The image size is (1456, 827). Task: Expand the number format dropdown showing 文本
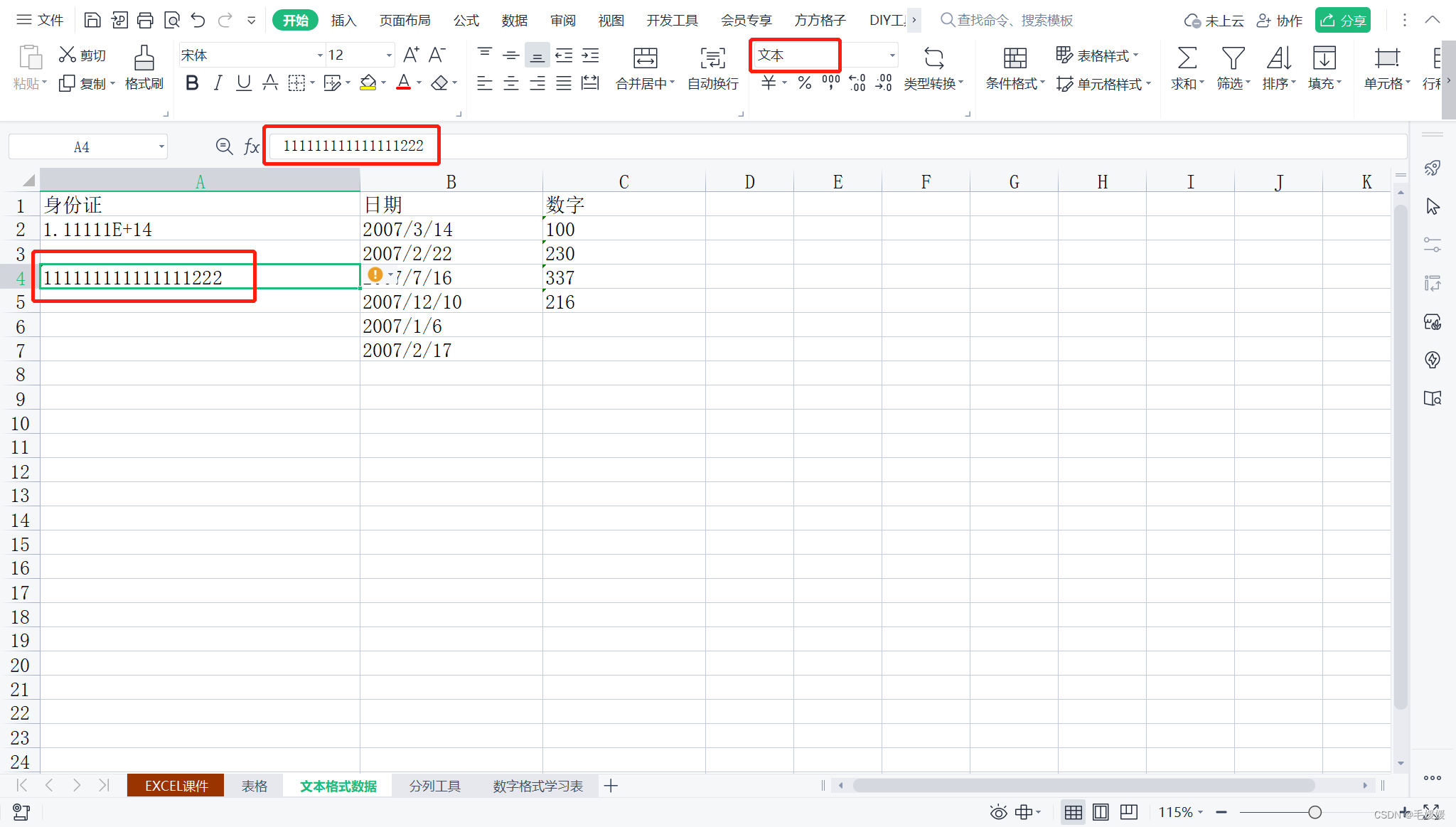(x=892, y=55)
